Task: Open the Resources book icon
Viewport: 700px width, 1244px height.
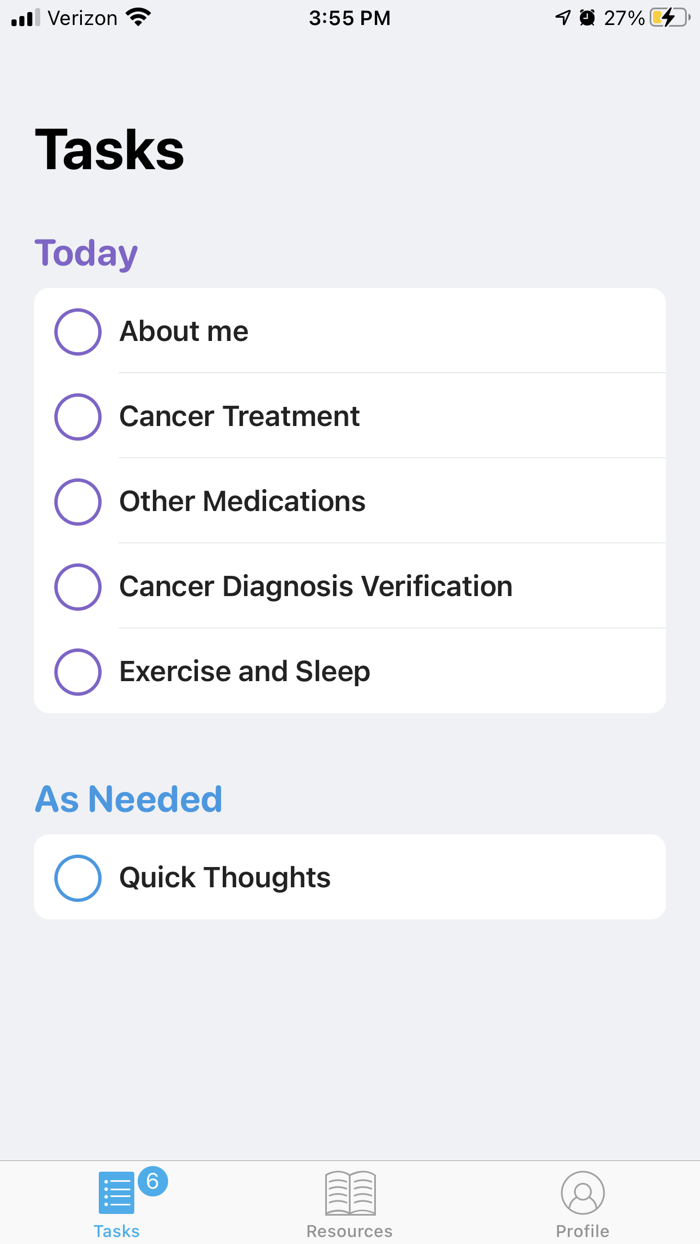Action: [350, 1192]
